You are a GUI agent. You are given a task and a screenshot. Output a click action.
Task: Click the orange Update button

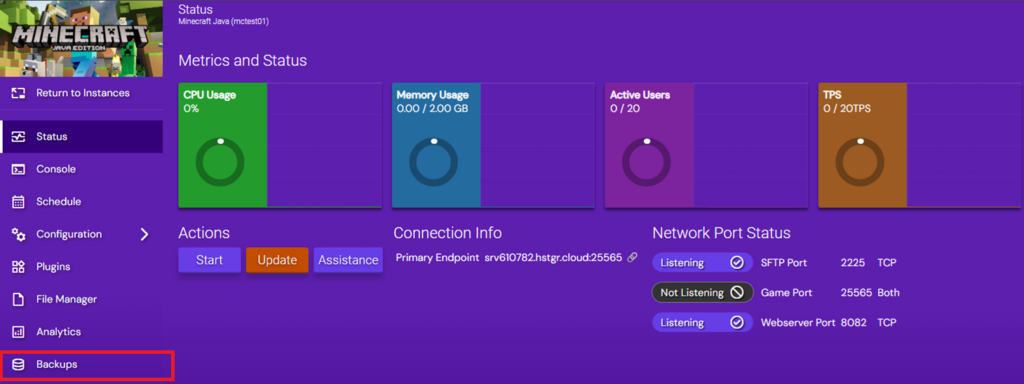pyautogui.click(x=277, y=260)
